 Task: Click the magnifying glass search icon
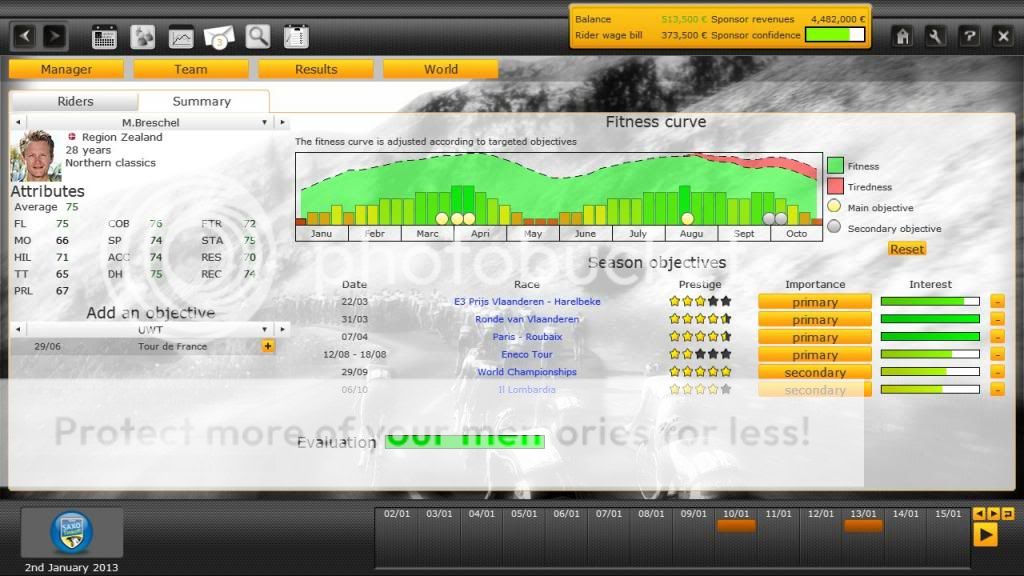[258, 37]
